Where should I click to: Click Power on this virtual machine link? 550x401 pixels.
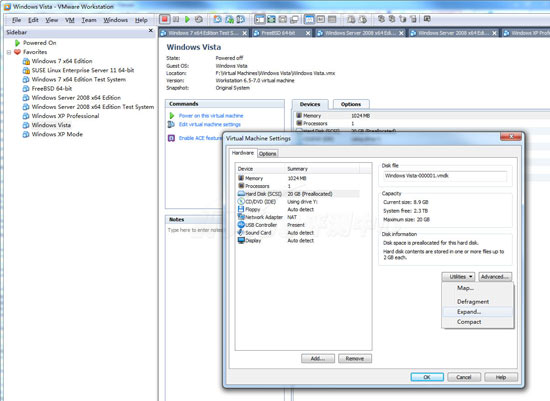(x=211, y=116)
